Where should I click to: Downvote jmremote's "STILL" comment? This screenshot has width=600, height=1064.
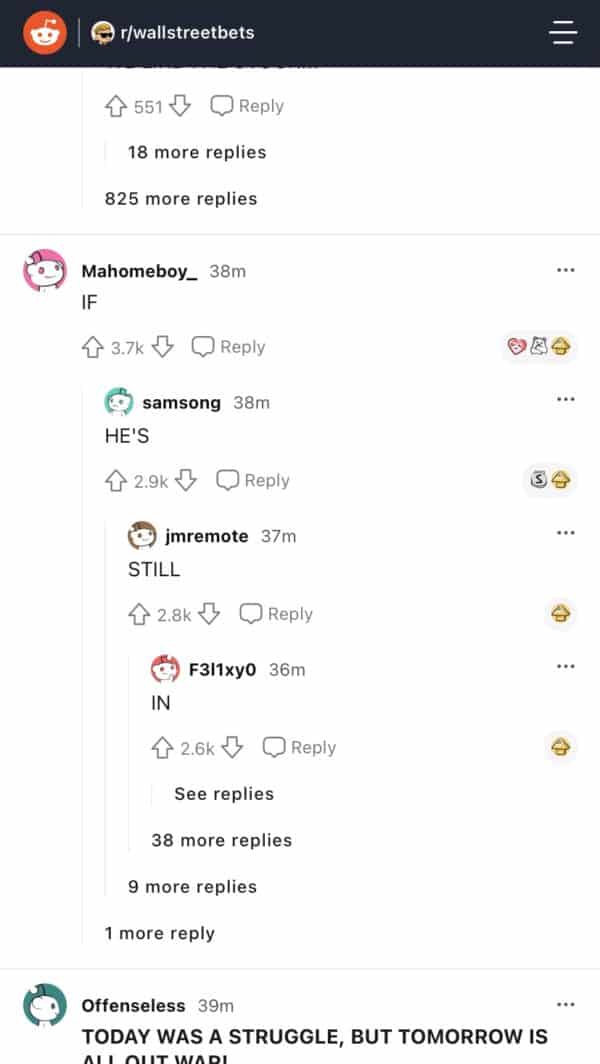pyautogui.click(x=209, y=614)
